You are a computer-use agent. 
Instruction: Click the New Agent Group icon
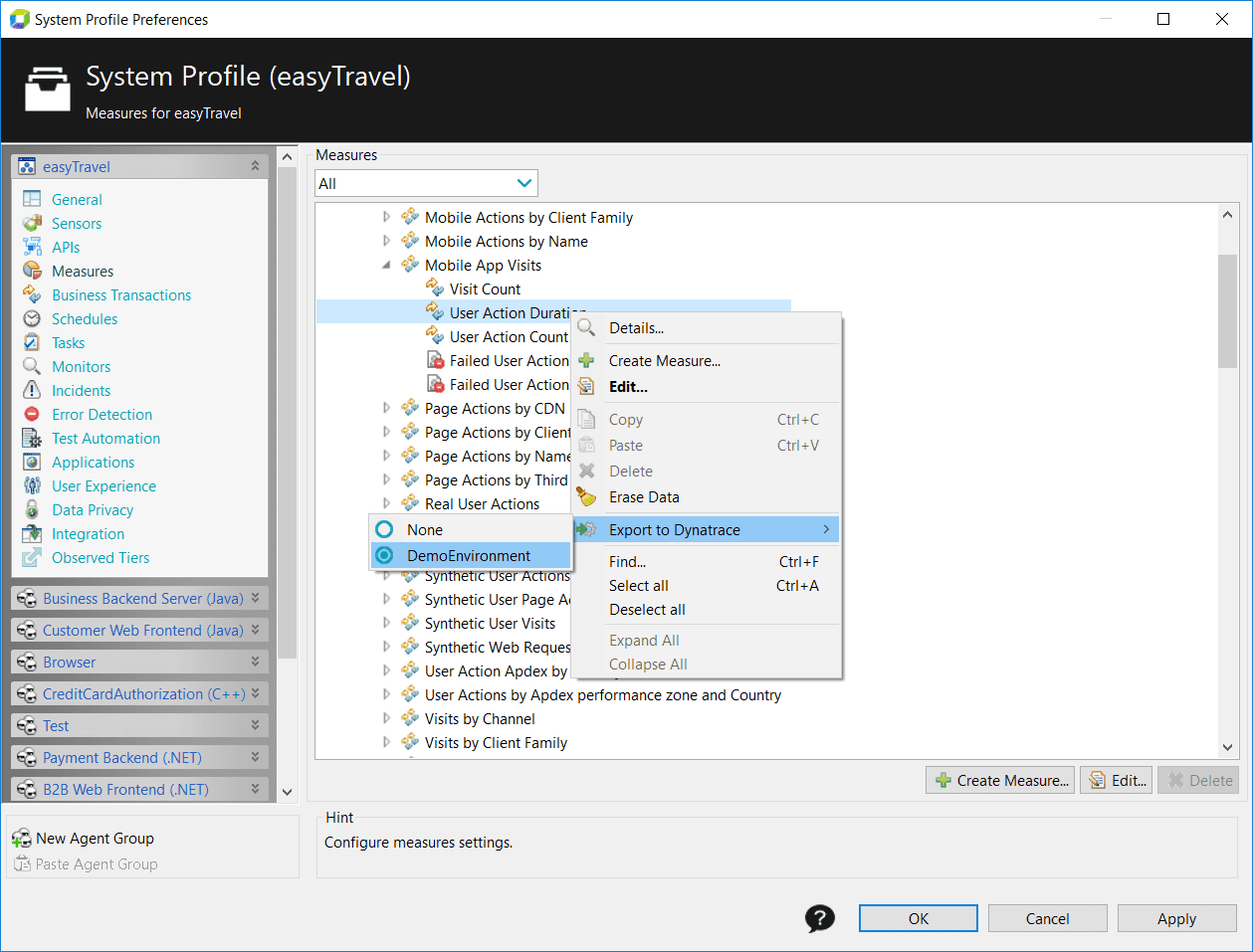(x=22, y=839)
